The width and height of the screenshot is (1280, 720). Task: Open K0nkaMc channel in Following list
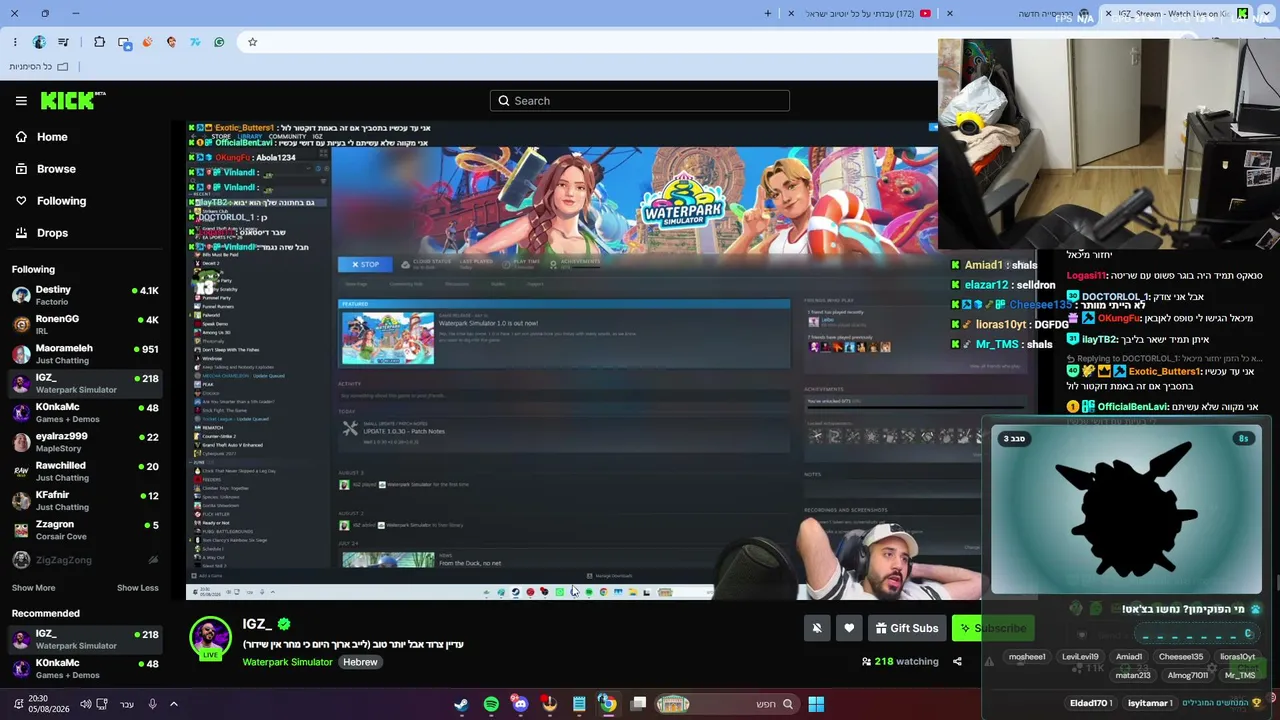pos(85,412)
